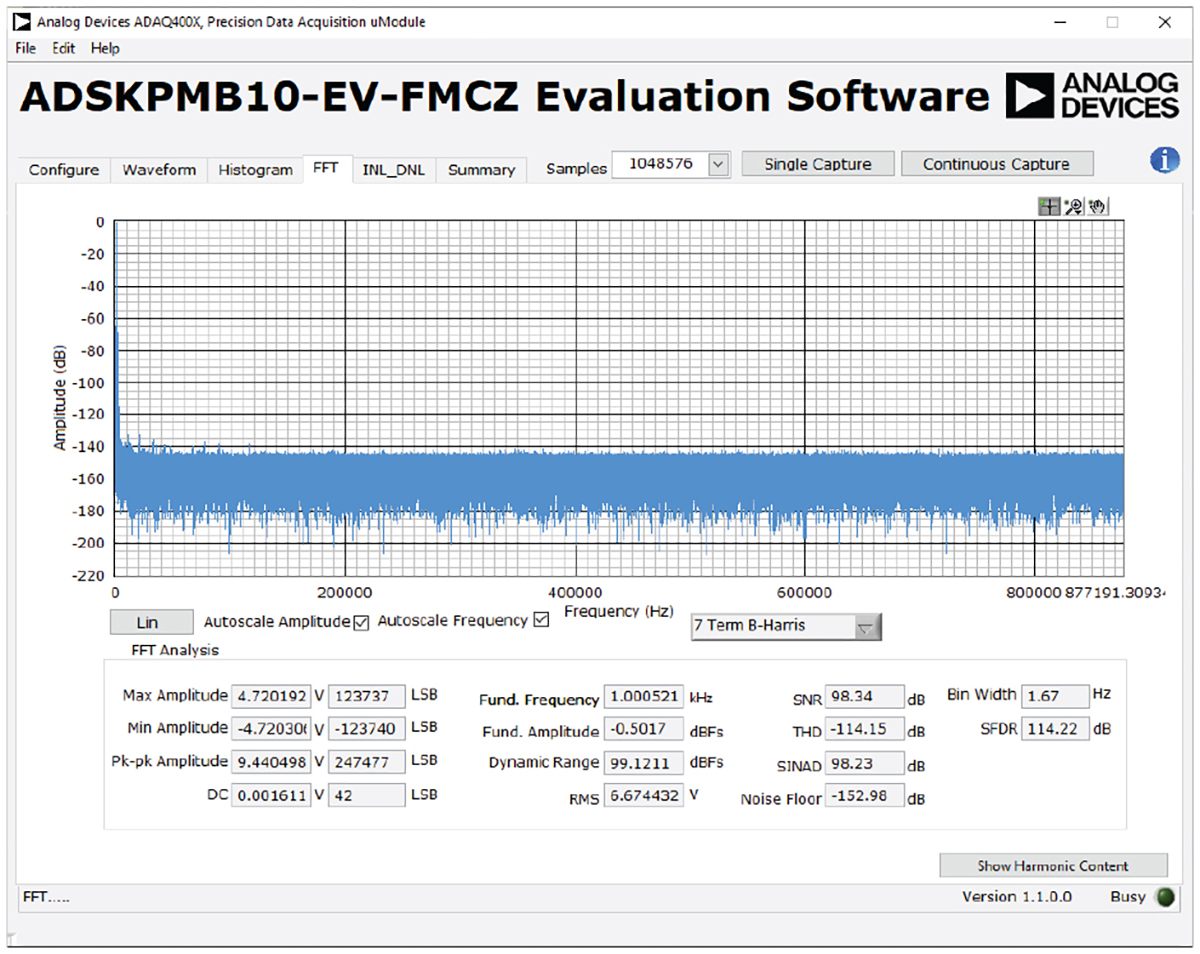This screenshot has width=1200, height=954.
Task: Click the Analog Devices logo
Action: click(x=1092, y=96)
